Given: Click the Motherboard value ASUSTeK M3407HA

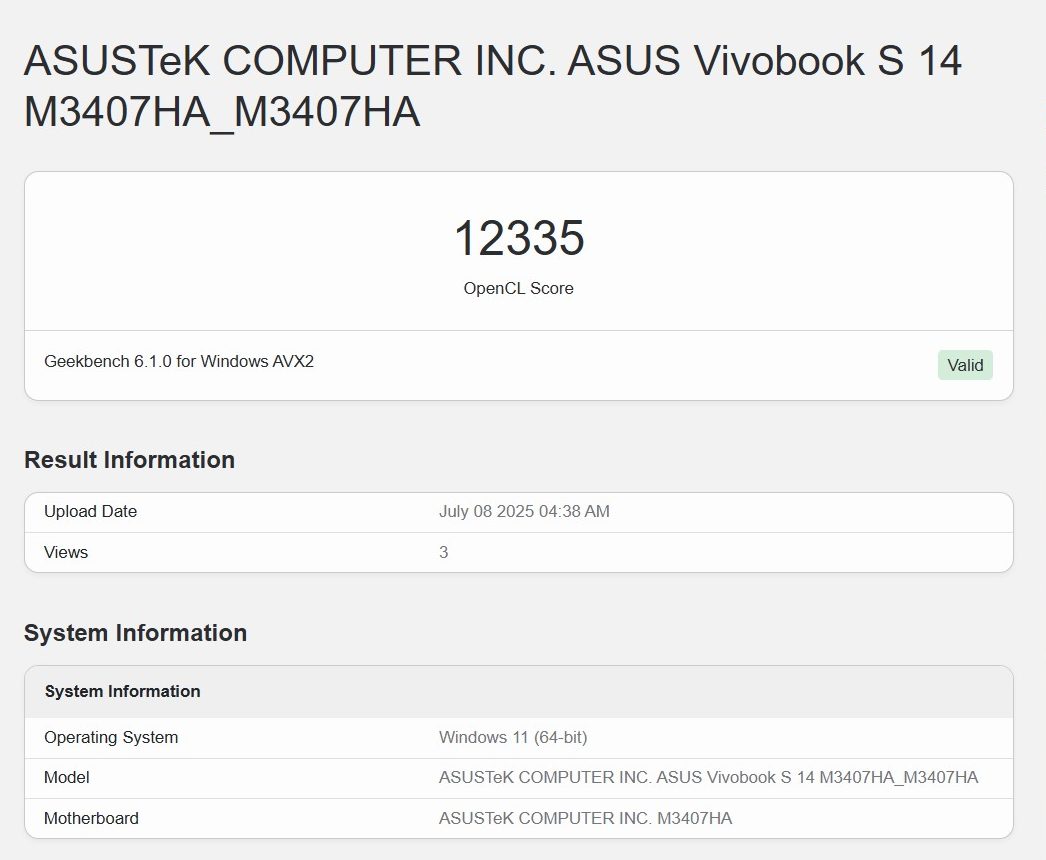Looking at the screenshot, I should (x=585, y=818).
